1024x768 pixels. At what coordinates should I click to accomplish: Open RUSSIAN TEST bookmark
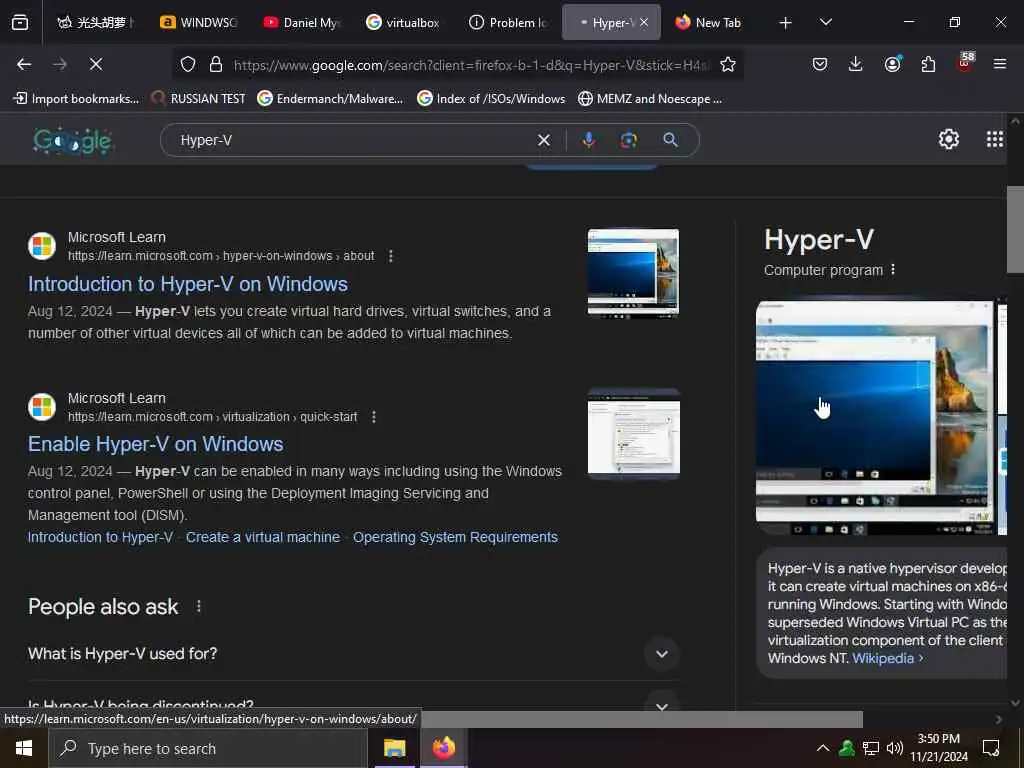(x=199, y=99)
